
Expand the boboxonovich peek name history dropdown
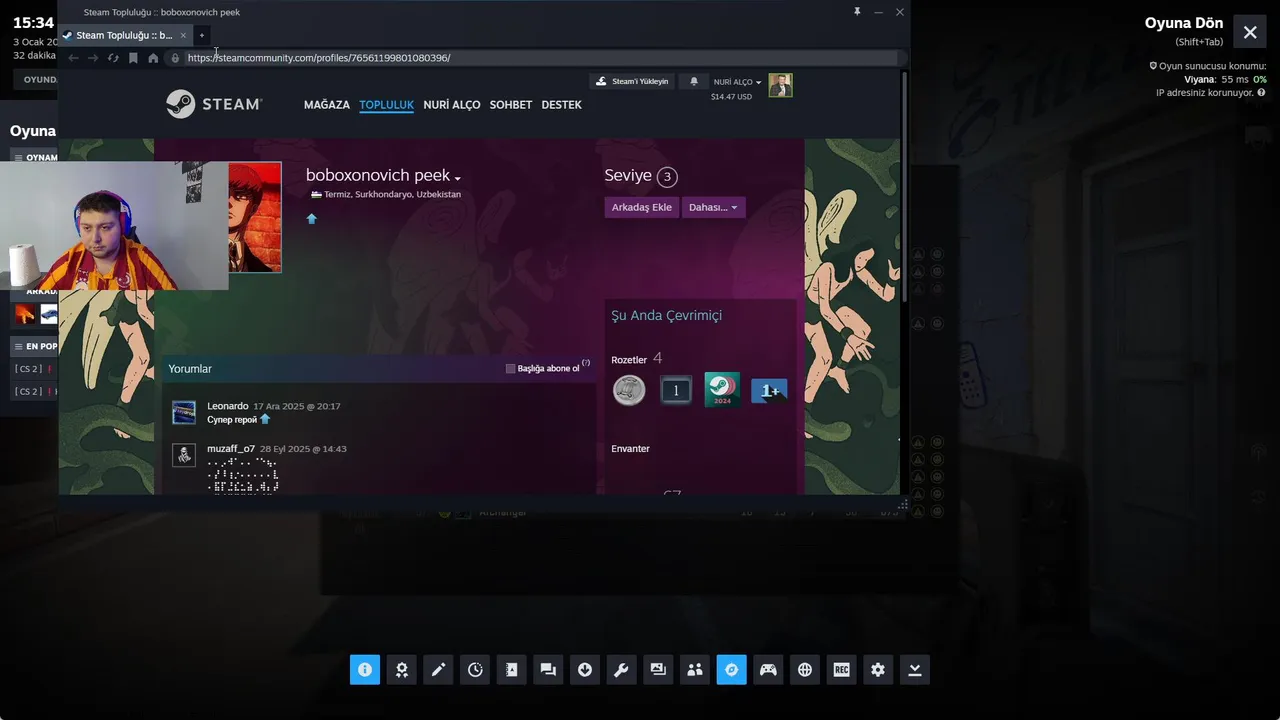457,178
